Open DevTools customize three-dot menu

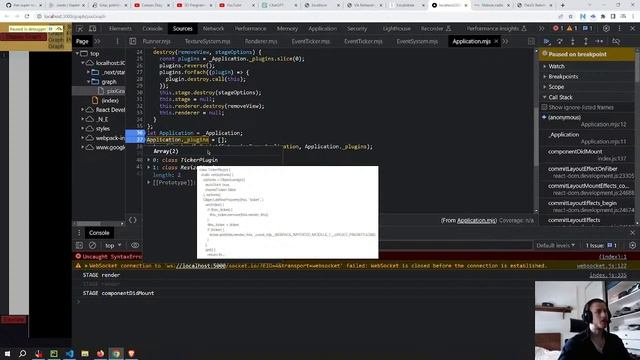tap(620, 29)
